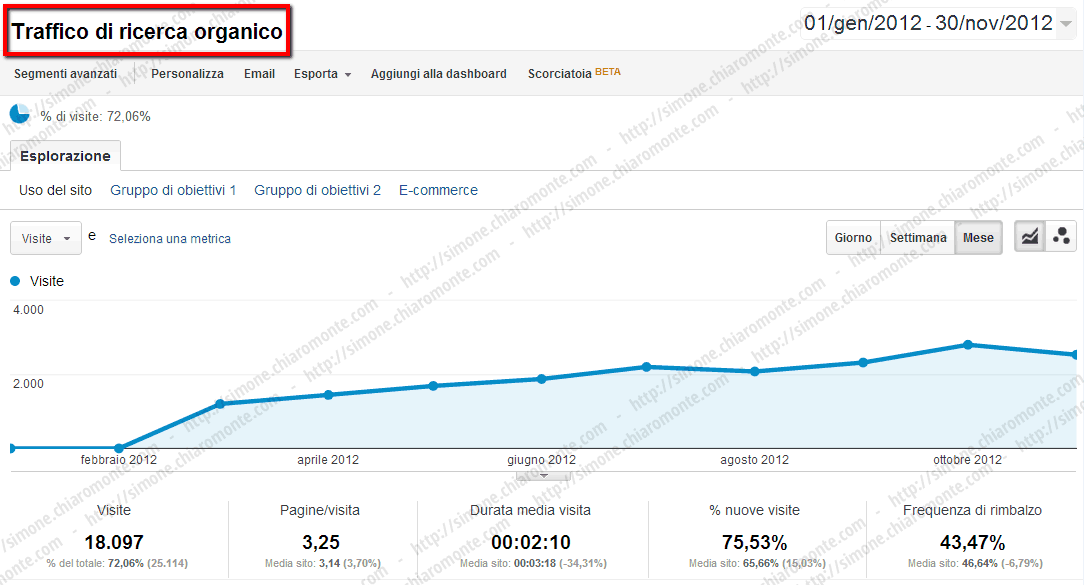Click the Frequenza di rimbalzo value 43,47%
Image resolution: width=1084 pixels, height=585 pixels.
[972, 542]
